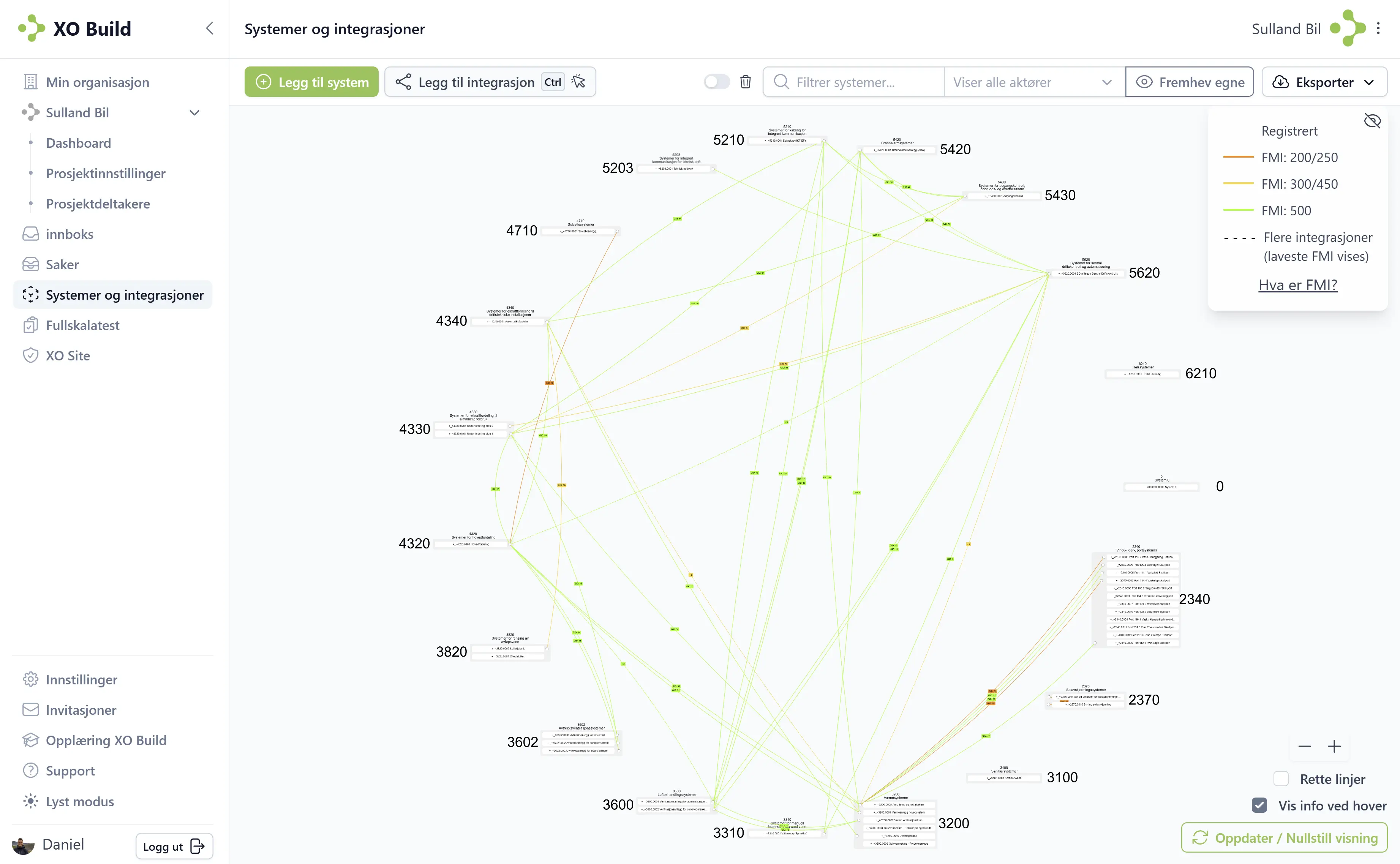
Task: Go to the Saker menu item
Action: tap(62, 265)
